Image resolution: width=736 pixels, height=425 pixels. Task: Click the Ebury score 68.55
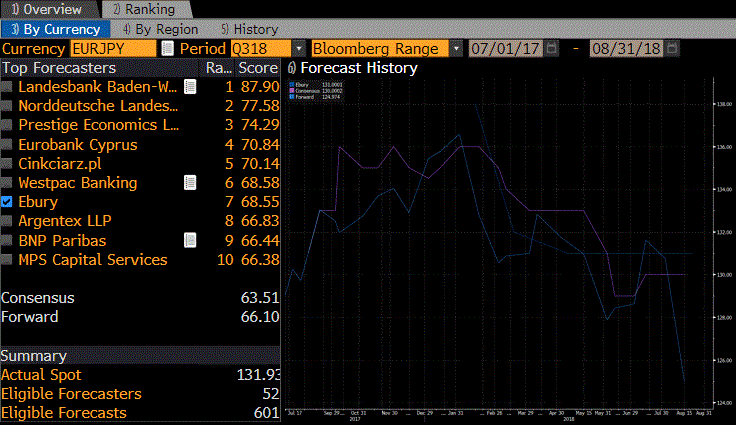(260, 202)
